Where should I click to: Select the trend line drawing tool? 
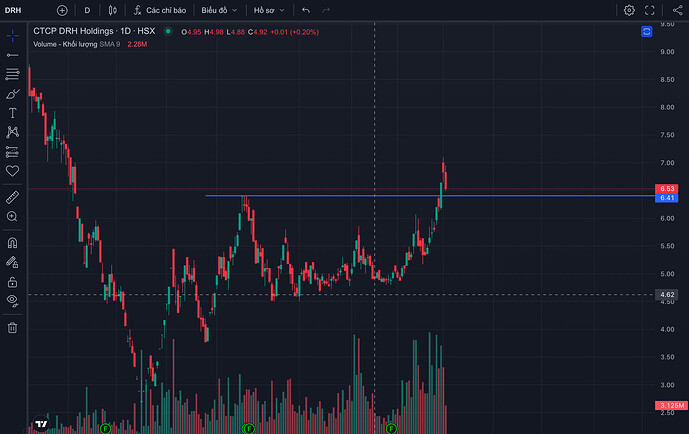[12, 55]
